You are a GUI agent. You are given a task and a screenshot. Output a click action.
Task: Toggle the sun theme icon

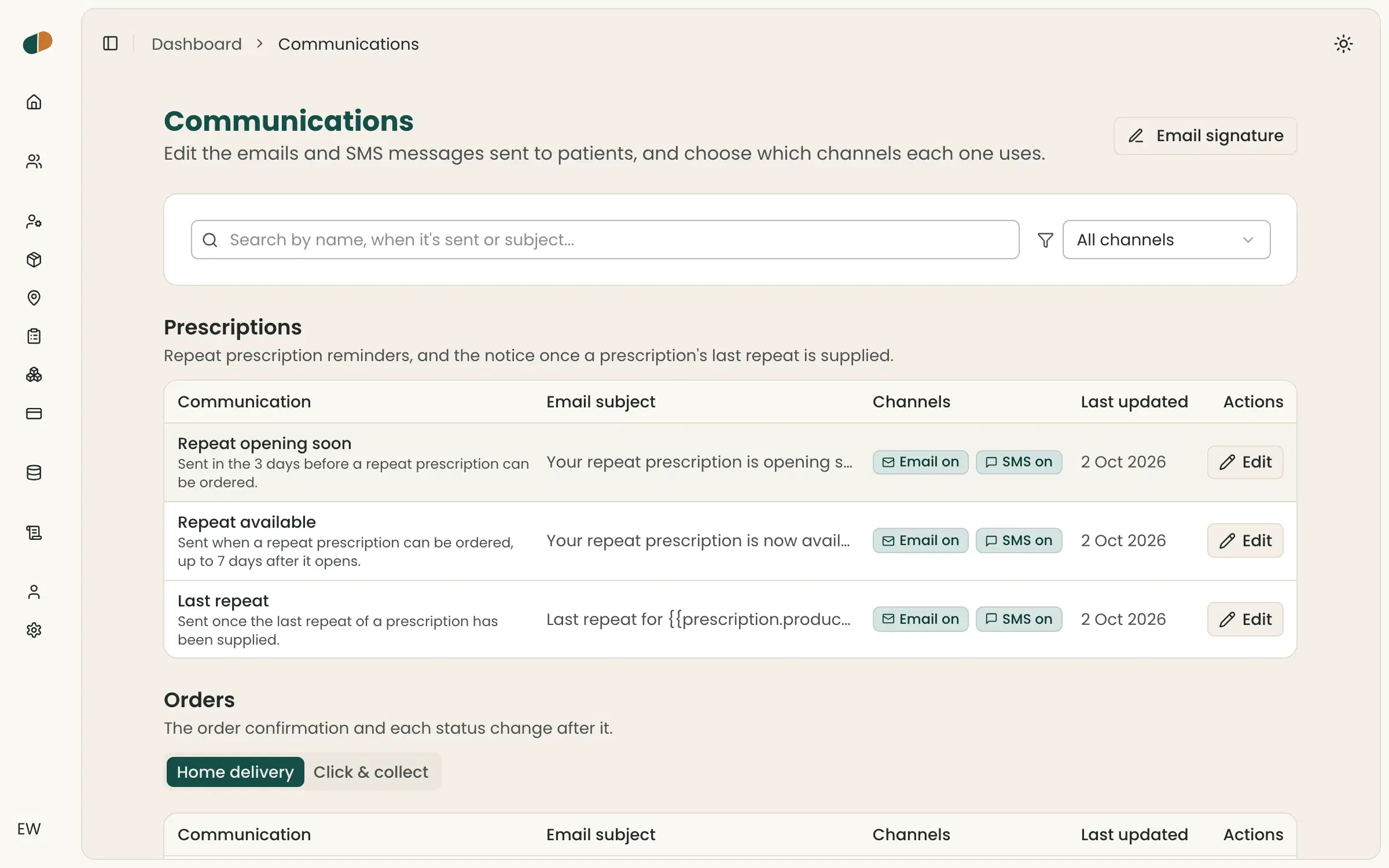point(1343,44)
